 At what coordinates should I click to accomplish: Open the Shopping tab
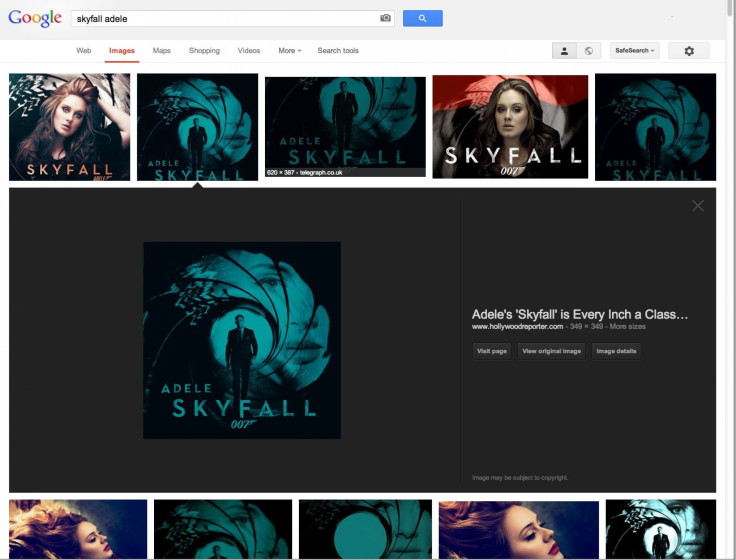coord(204,51)
